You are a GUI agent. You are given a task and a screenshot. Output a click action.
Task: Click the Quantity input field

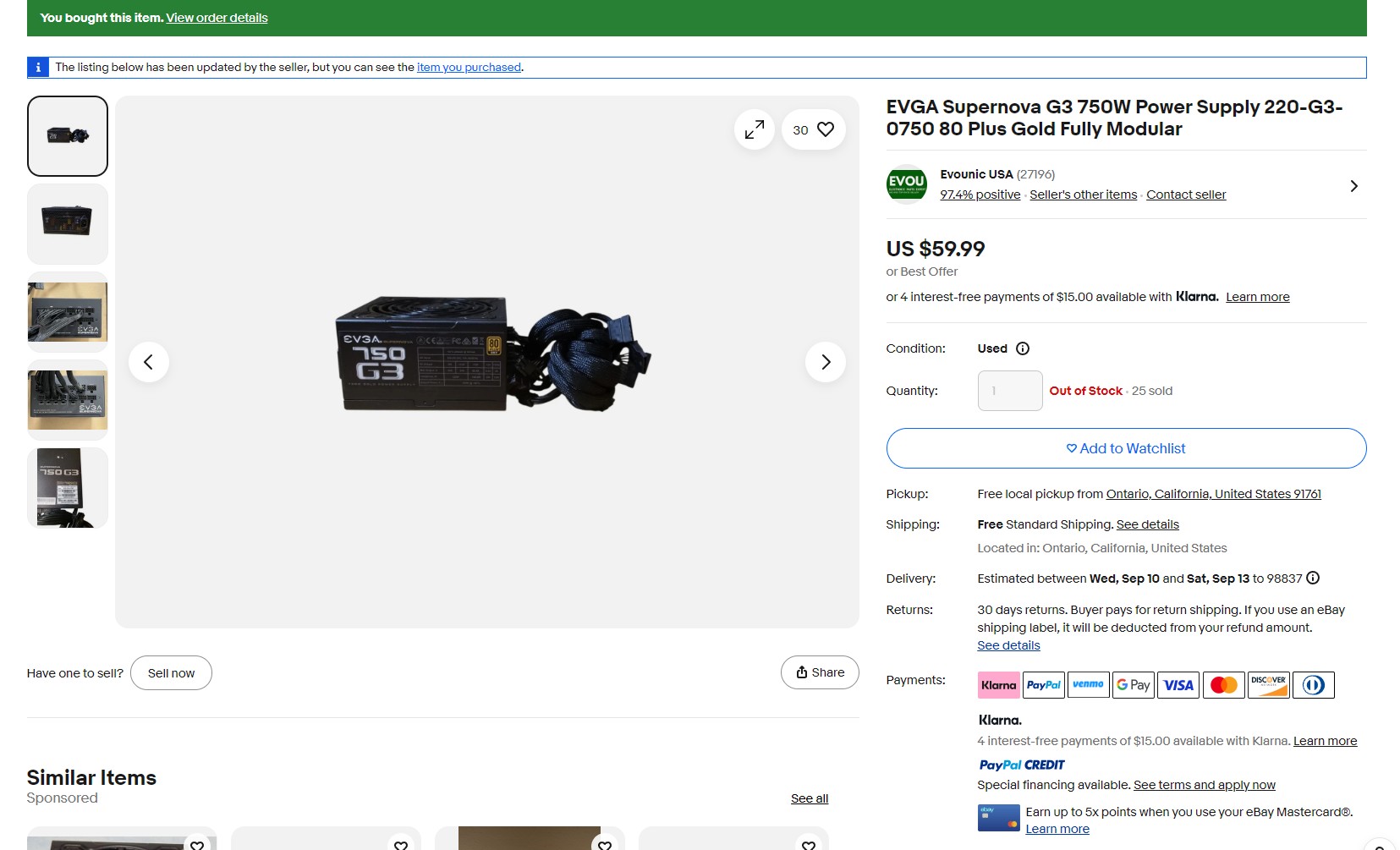(1009, 390)
